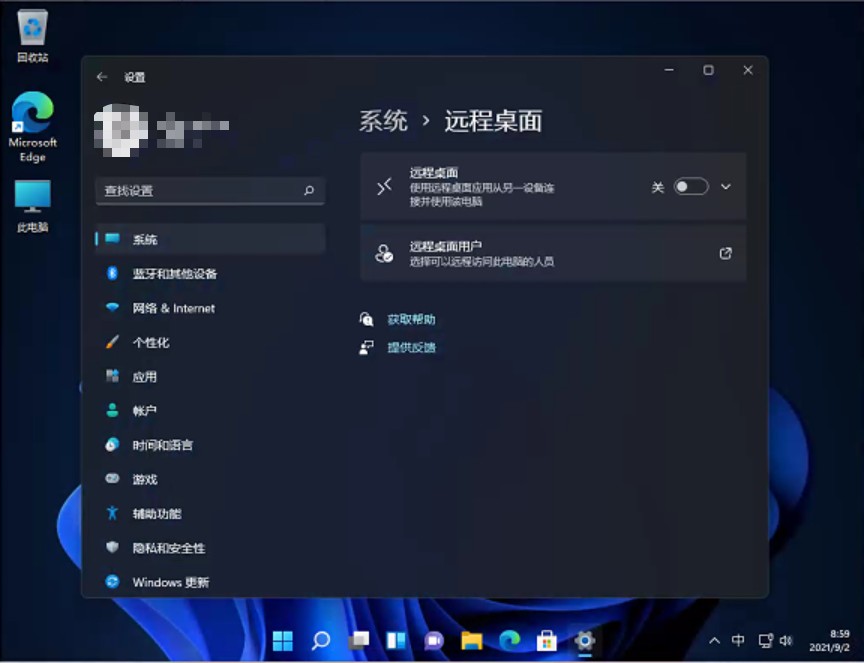This screenshot has height=663, width=864.
Task: Click the network tray icon
Action: click(x=765, y=640)
